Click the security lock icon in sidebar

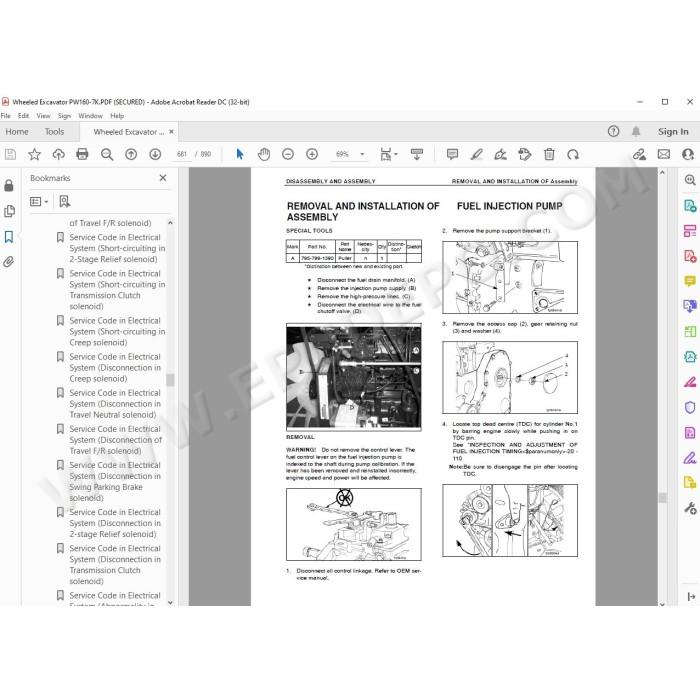pos(9,185)
